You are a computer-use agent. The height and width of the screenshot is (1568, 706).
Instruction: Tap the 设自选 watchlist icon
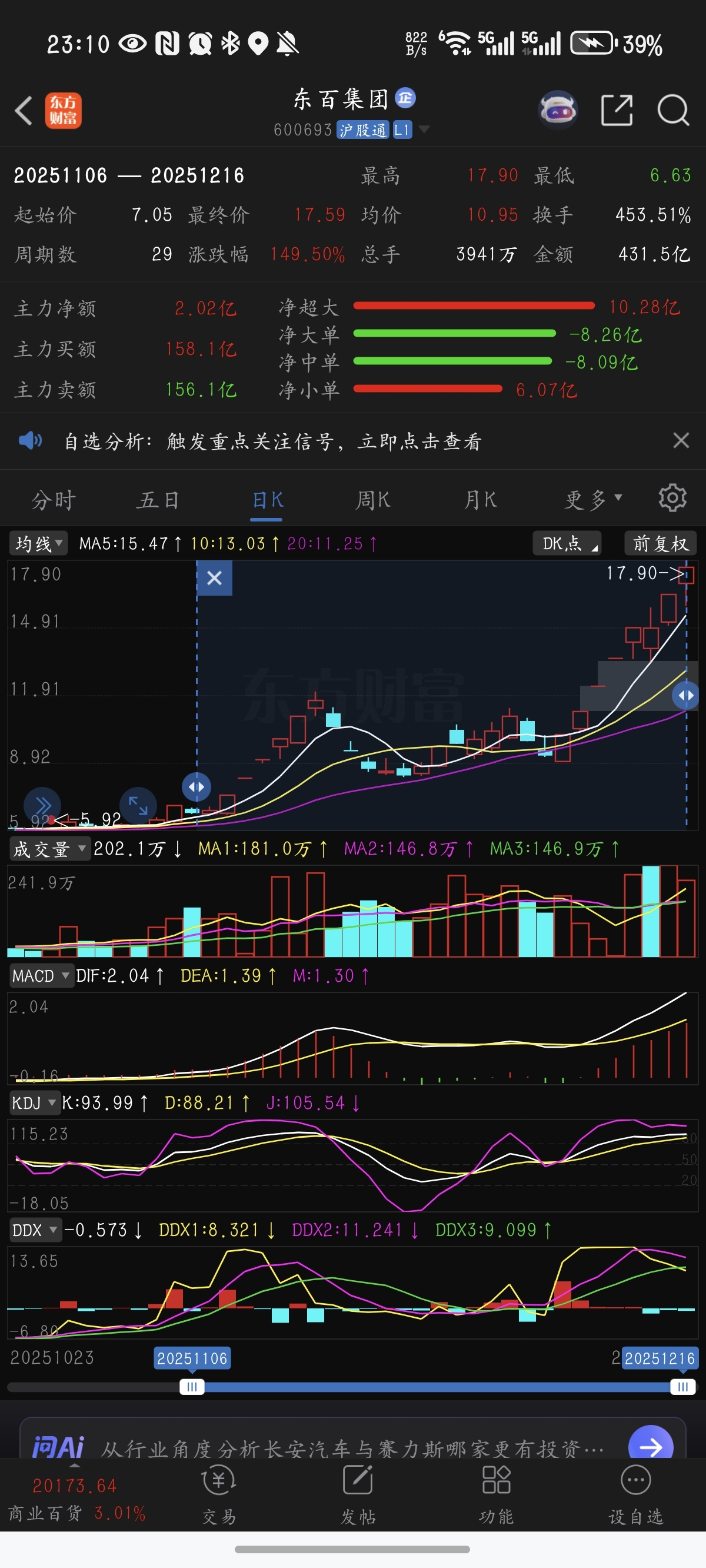tap(635, 1494)
